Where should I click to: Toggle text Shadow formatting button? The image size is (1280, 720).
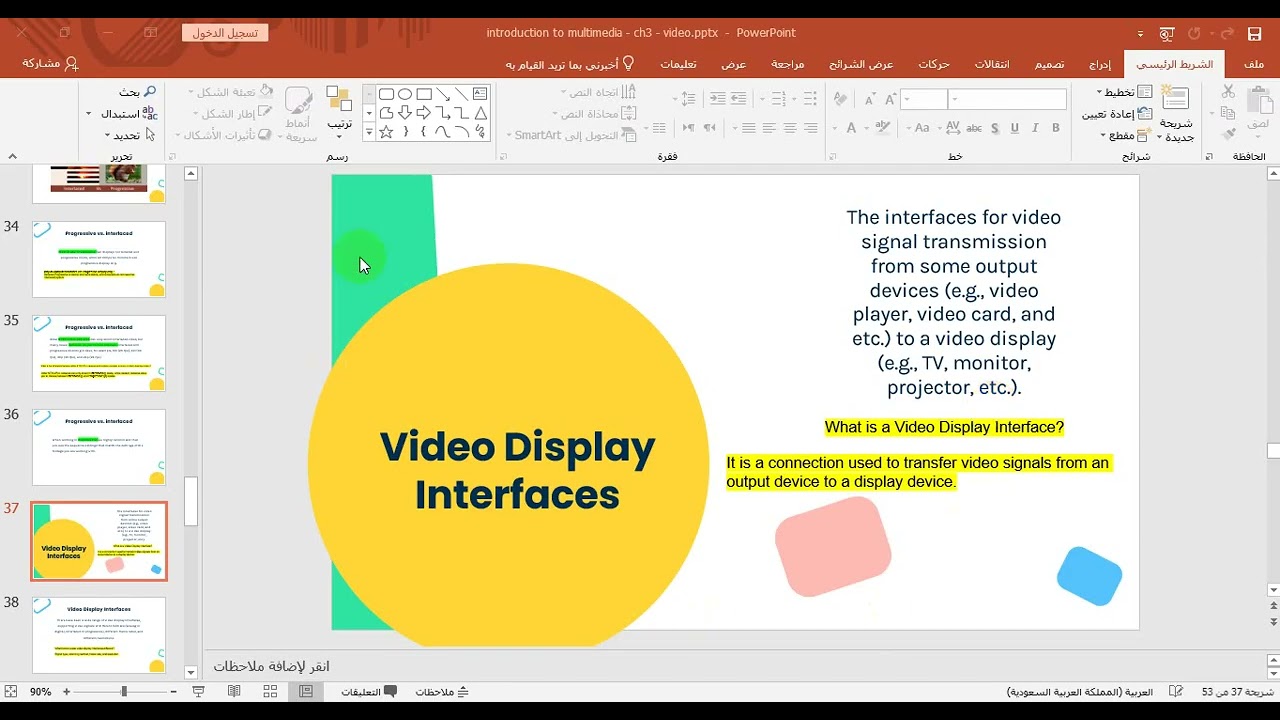995,128
